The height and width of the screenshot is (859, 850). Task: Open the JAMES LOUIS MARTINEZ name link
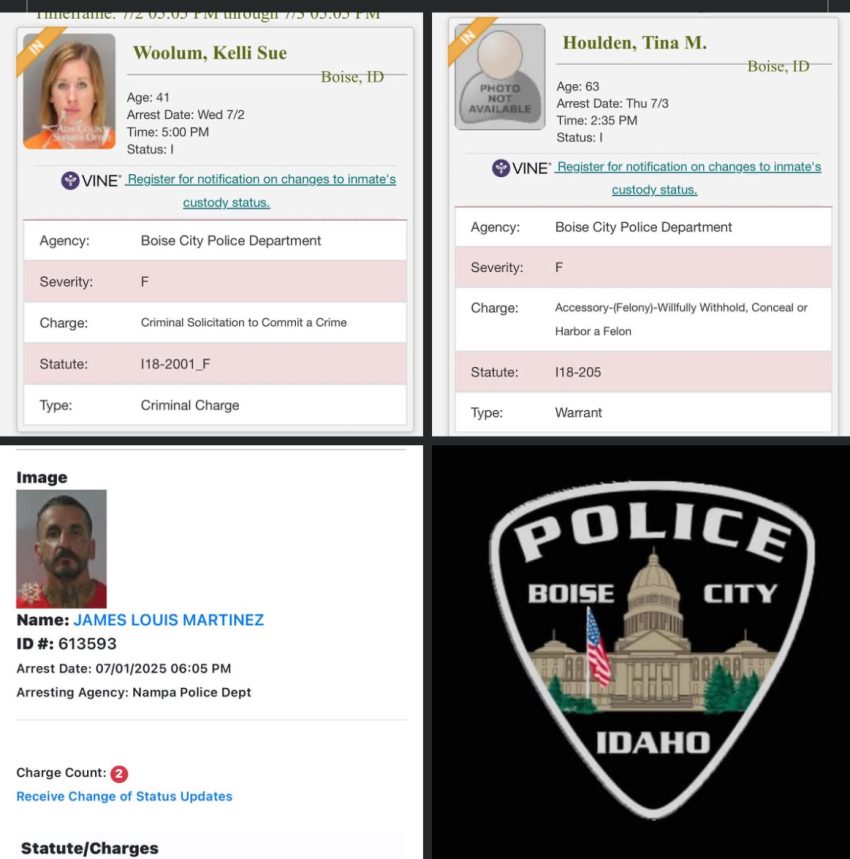pyautogui.click(x=169, y=620)
